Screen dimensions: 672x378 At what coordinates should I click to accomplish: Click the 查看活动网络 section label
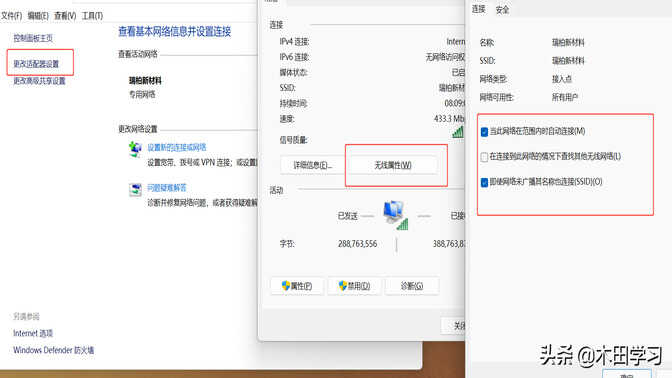pos(138,54)
